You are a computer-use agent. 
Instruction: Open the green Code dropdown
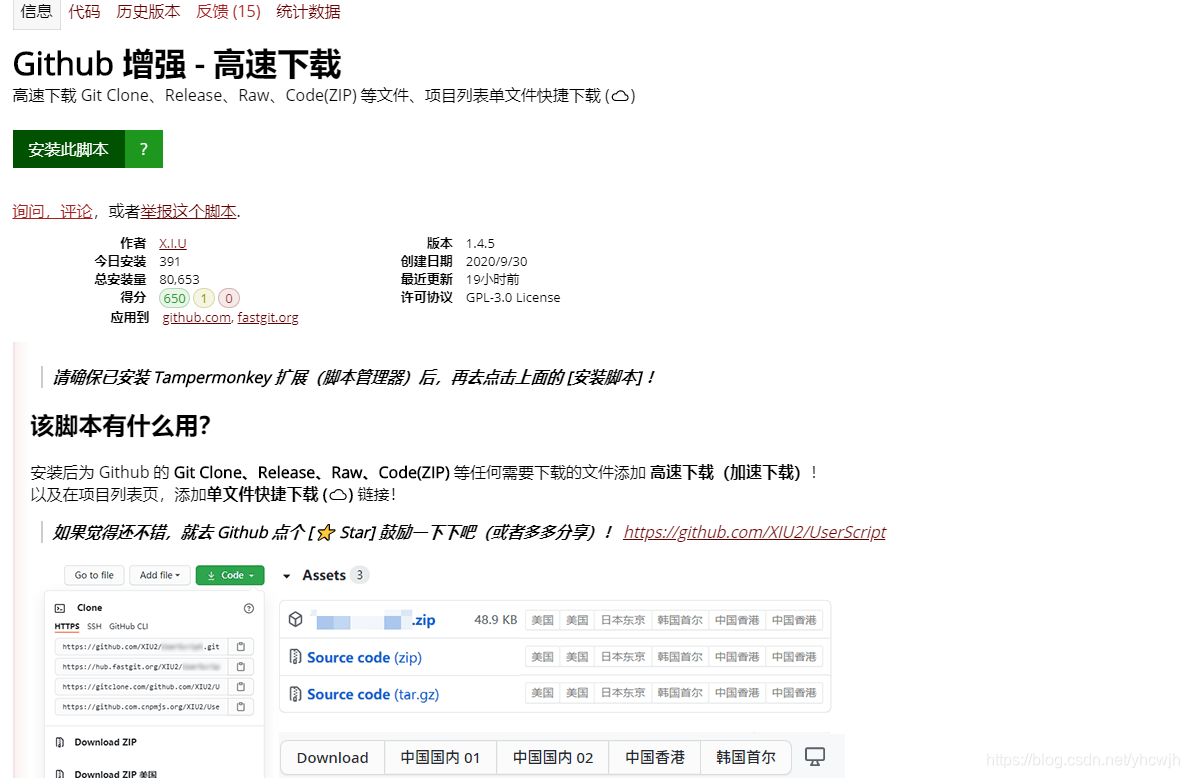click(231, 576)
